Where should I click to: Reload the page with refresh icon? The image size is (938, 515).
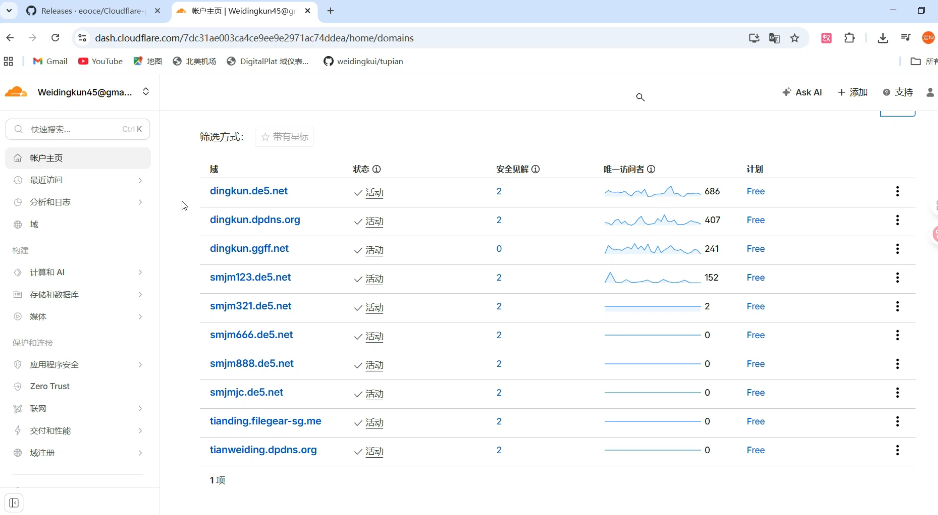click(55, 38)
